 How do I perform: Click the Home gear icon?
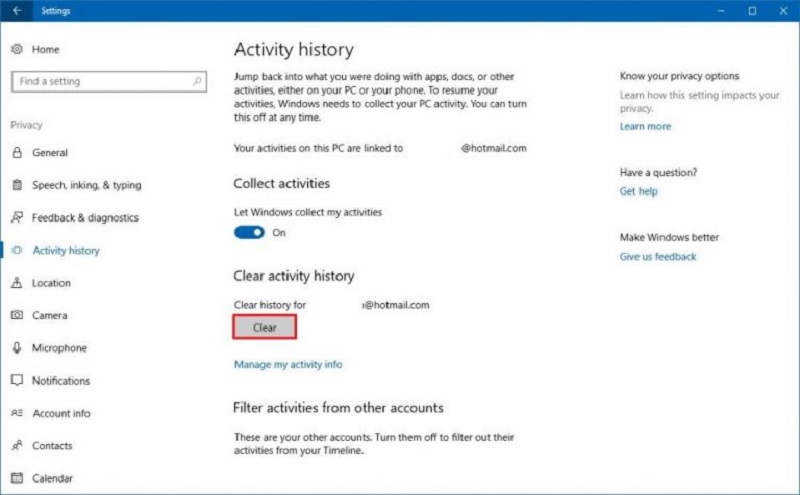(17, 49)
